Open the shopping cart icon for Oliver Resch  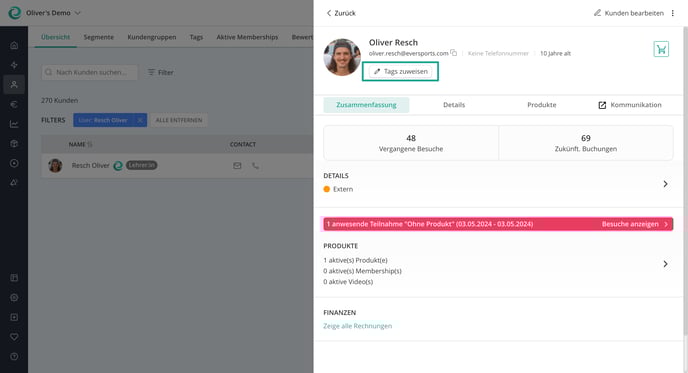pyautogui.click(x=661, y=49)
